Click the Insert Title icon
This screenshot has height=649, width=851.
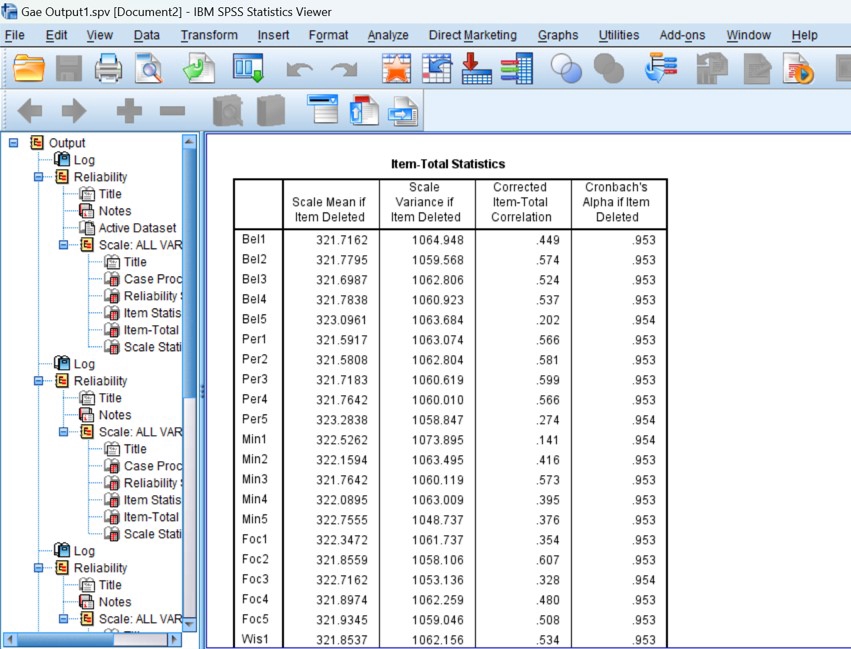[x=364, y=110]
